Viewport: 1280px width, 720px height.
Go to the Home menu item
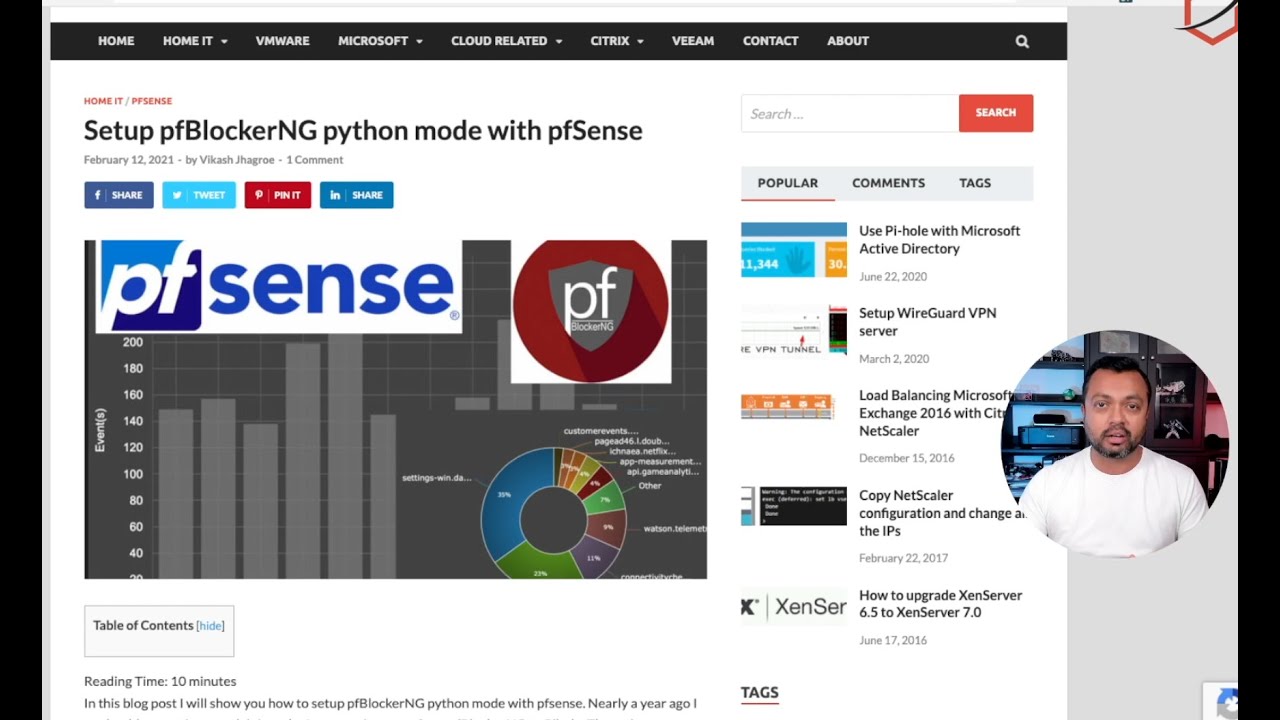[x=116, y=41]
